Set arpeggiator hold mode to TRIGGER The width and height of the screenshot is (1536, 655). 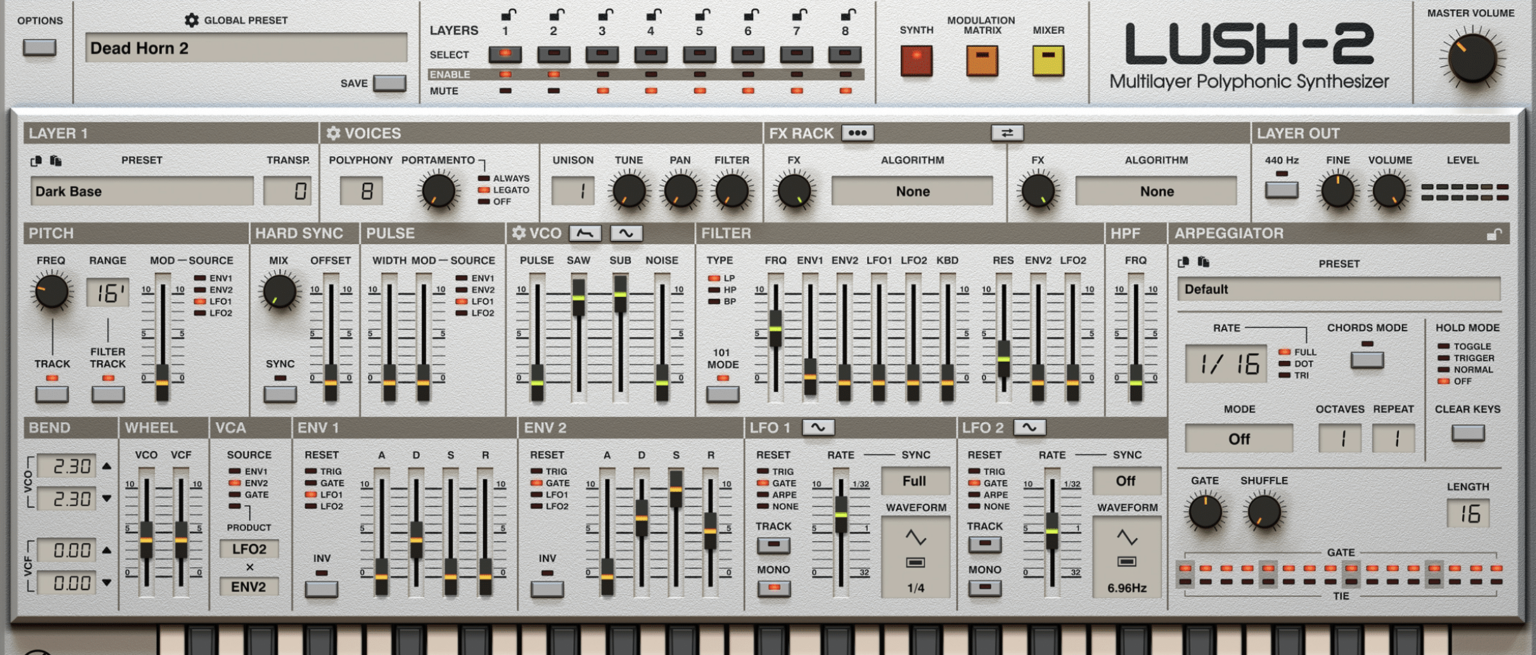(x=1443, y=358)
